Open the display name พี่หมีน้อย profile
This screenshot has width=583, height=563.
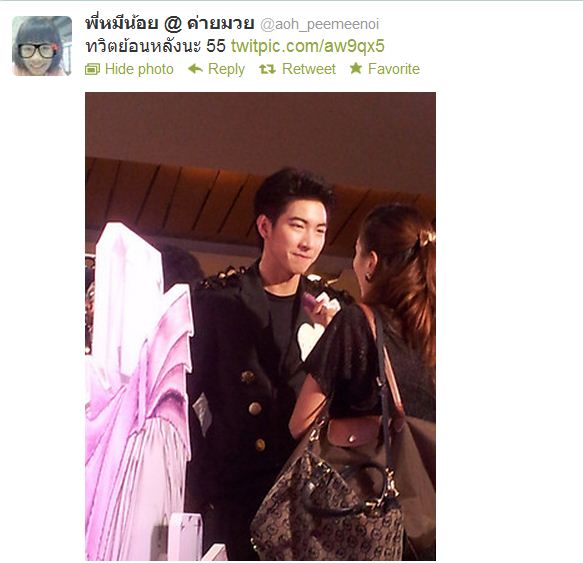pos(122,23)
